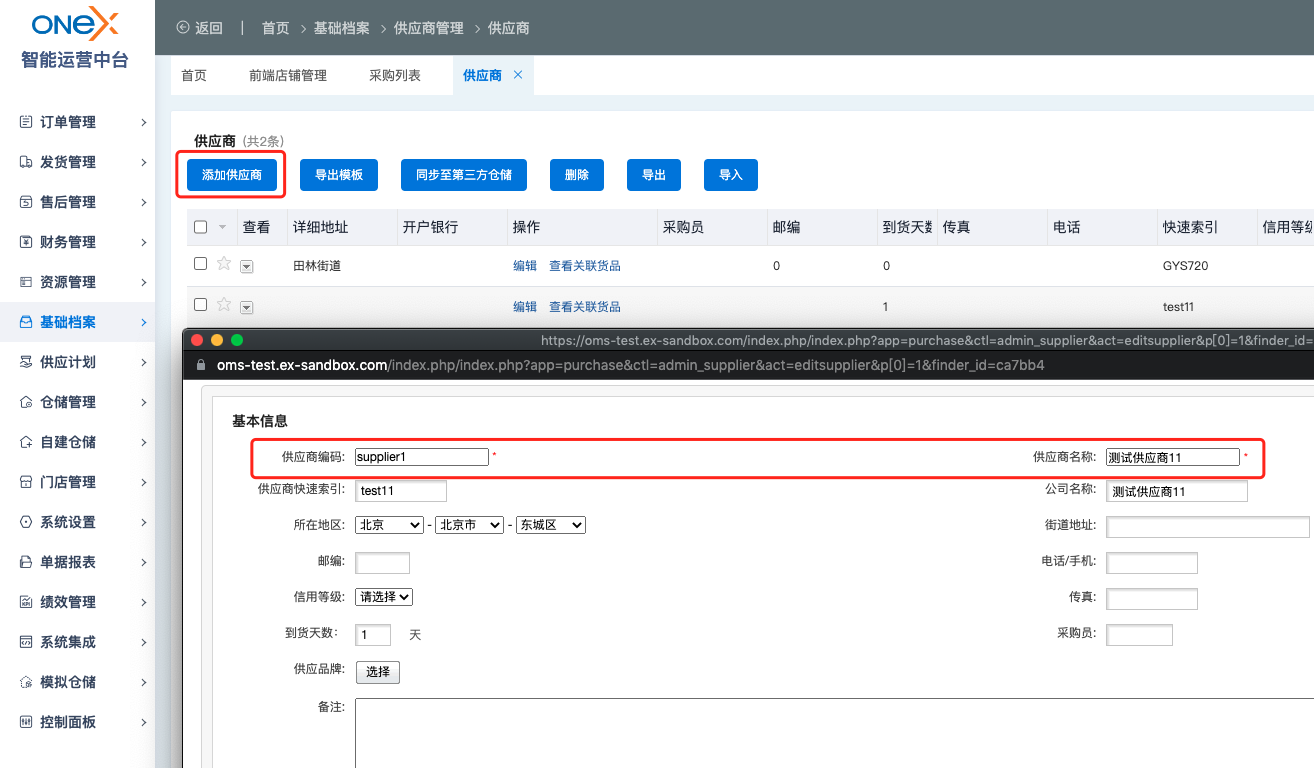
Task: Click the 删除 button
Action: 577,174
